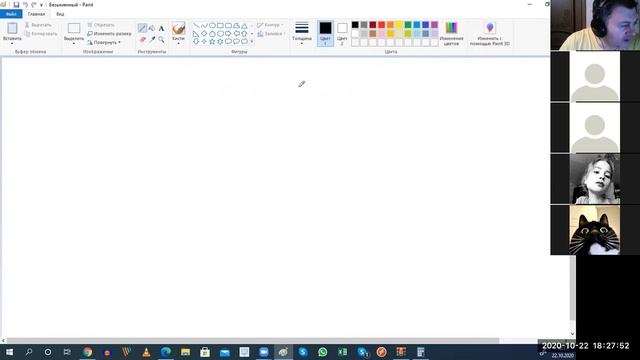
Task: Click the Cut (Вырезать) button
Action: pyautogui.click(x=38, y=25)
